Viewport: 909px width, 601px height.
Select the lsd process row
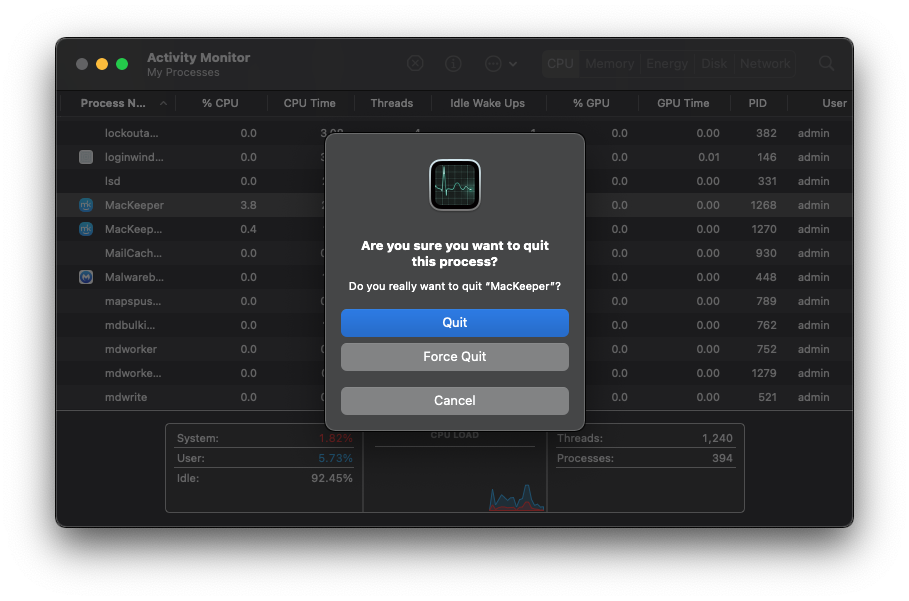point(454,181)
